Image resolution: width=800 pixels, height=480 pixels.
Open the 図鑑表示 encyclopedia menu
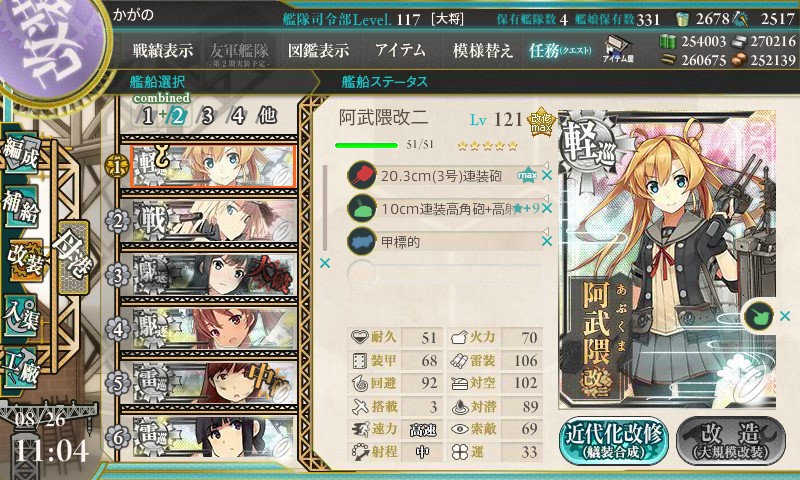(x=318, y=50)
